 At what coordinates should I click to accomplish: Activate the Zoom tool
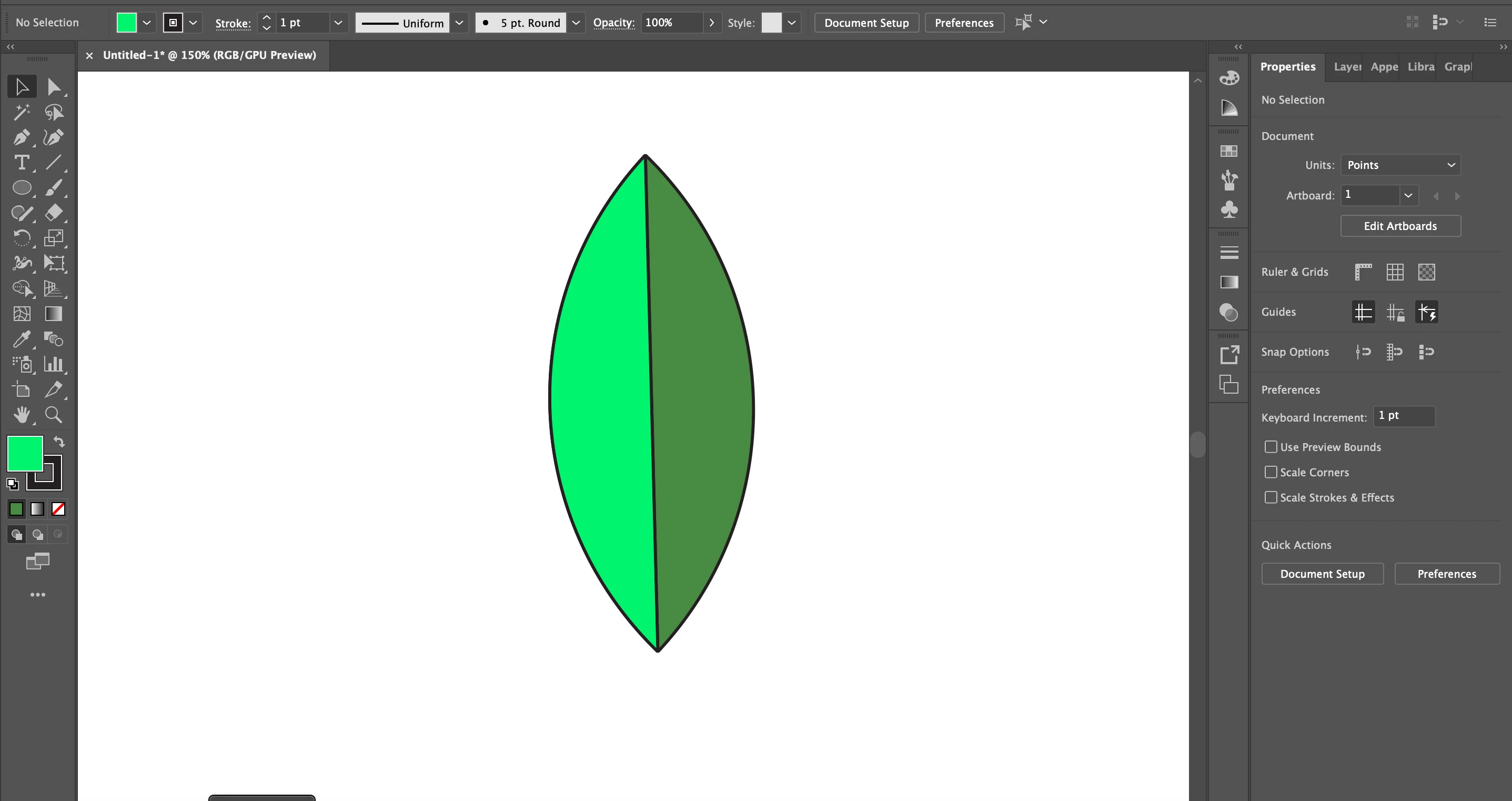point(54,415)
